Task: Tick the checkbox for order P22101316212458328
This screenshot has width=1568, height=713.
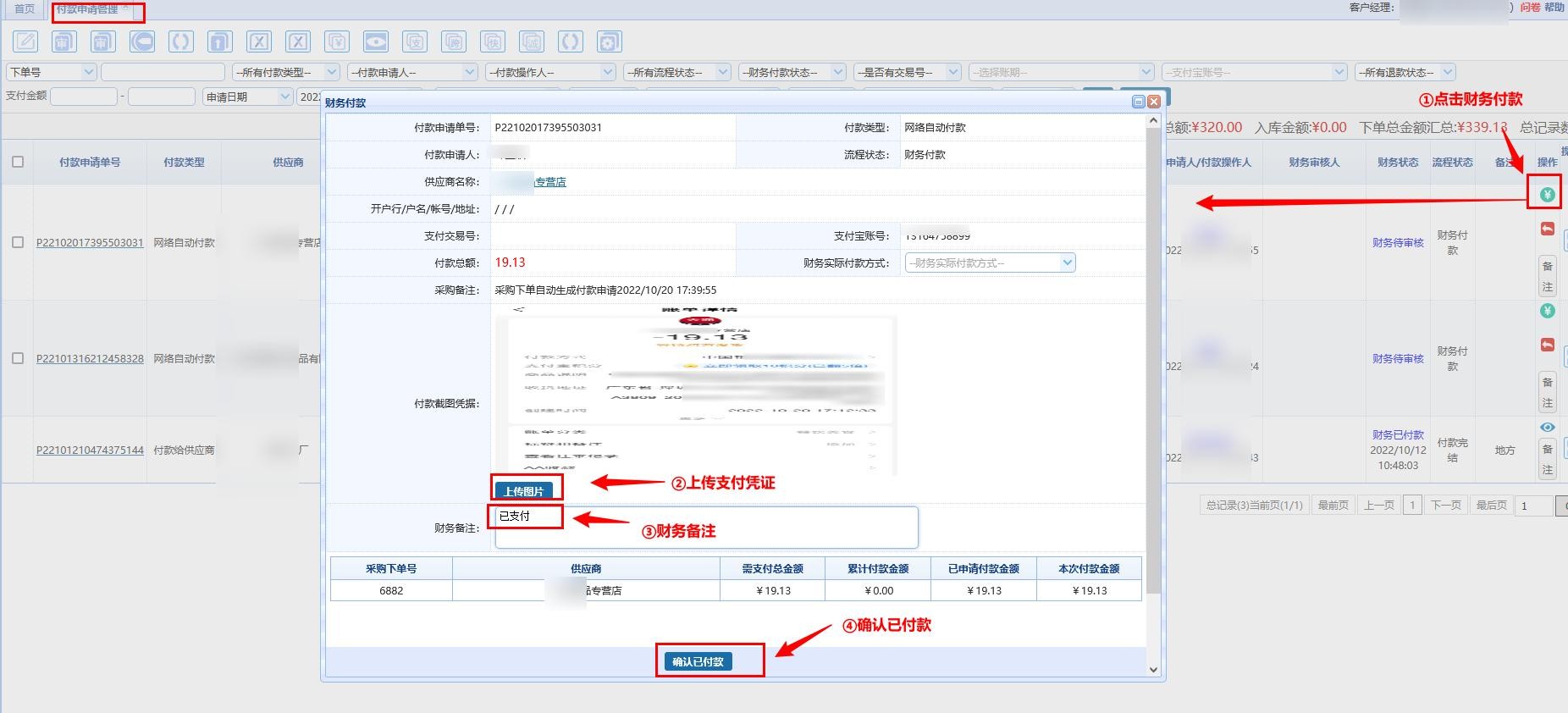Action: 18,358
